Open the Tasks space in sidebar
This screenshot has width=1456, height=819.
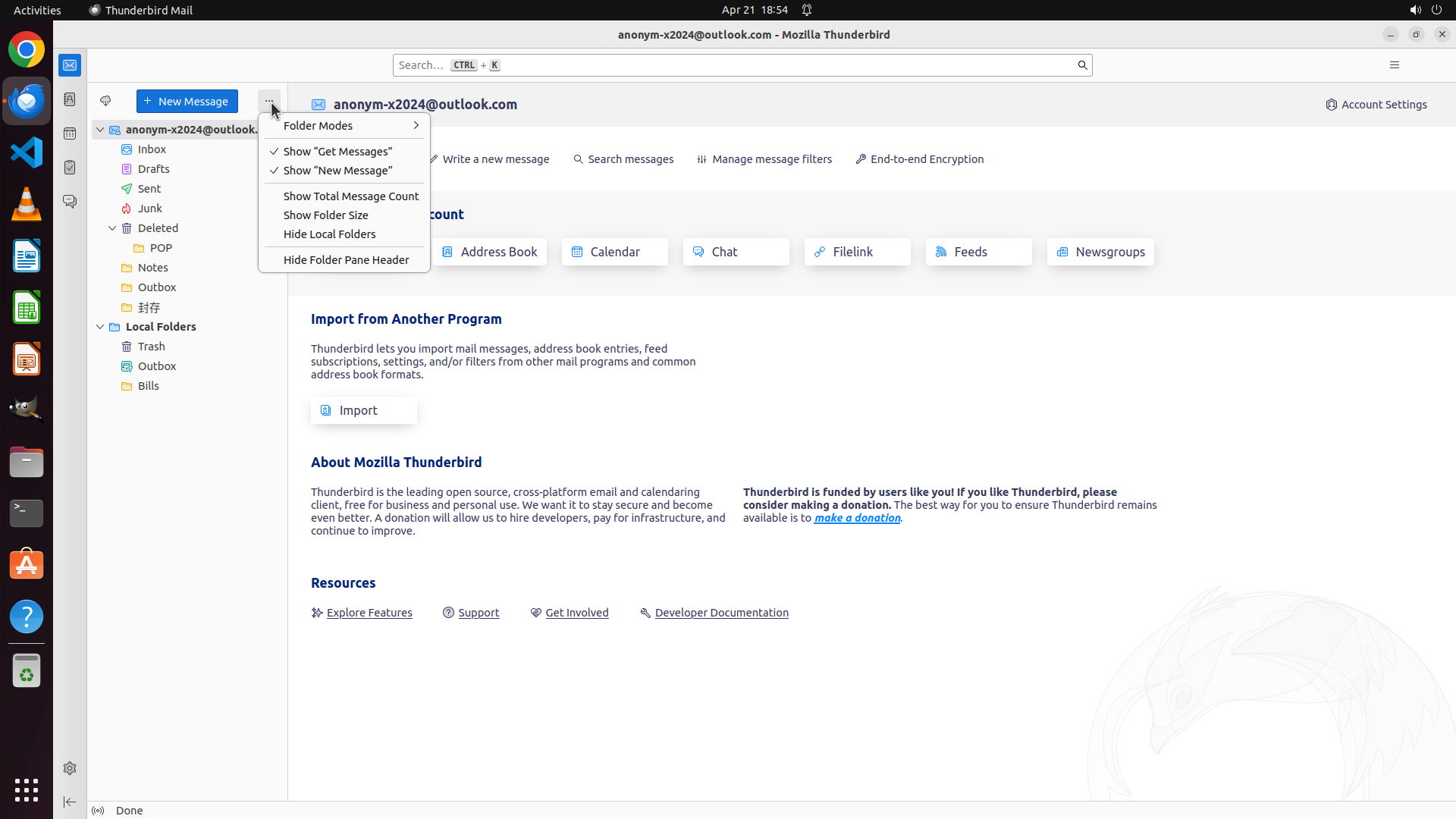[70, 168]
